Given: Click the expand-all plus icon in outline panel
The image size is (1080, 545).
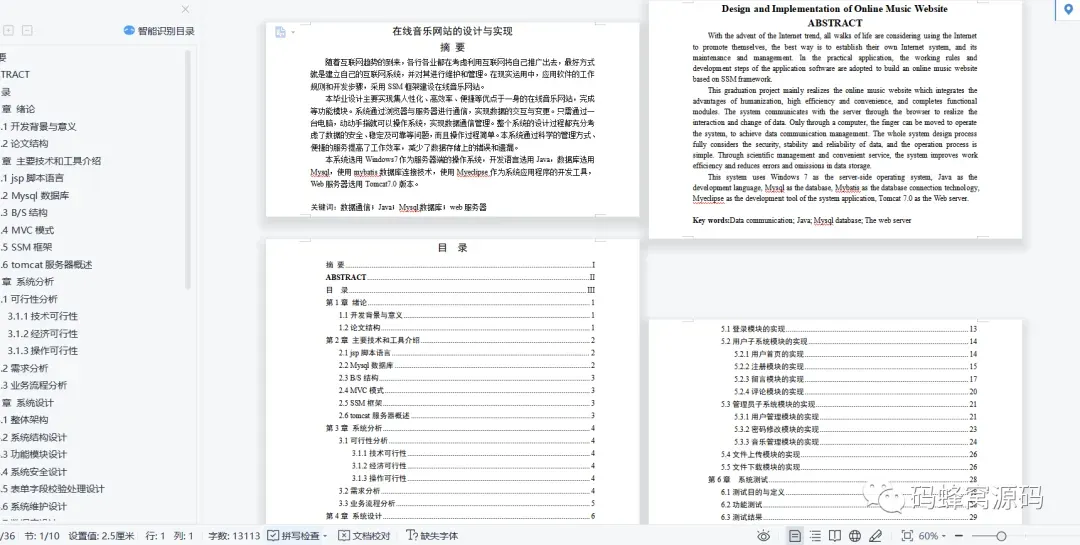Looking at the screenshot, I should pyautogui.click(x=8, y=30).
